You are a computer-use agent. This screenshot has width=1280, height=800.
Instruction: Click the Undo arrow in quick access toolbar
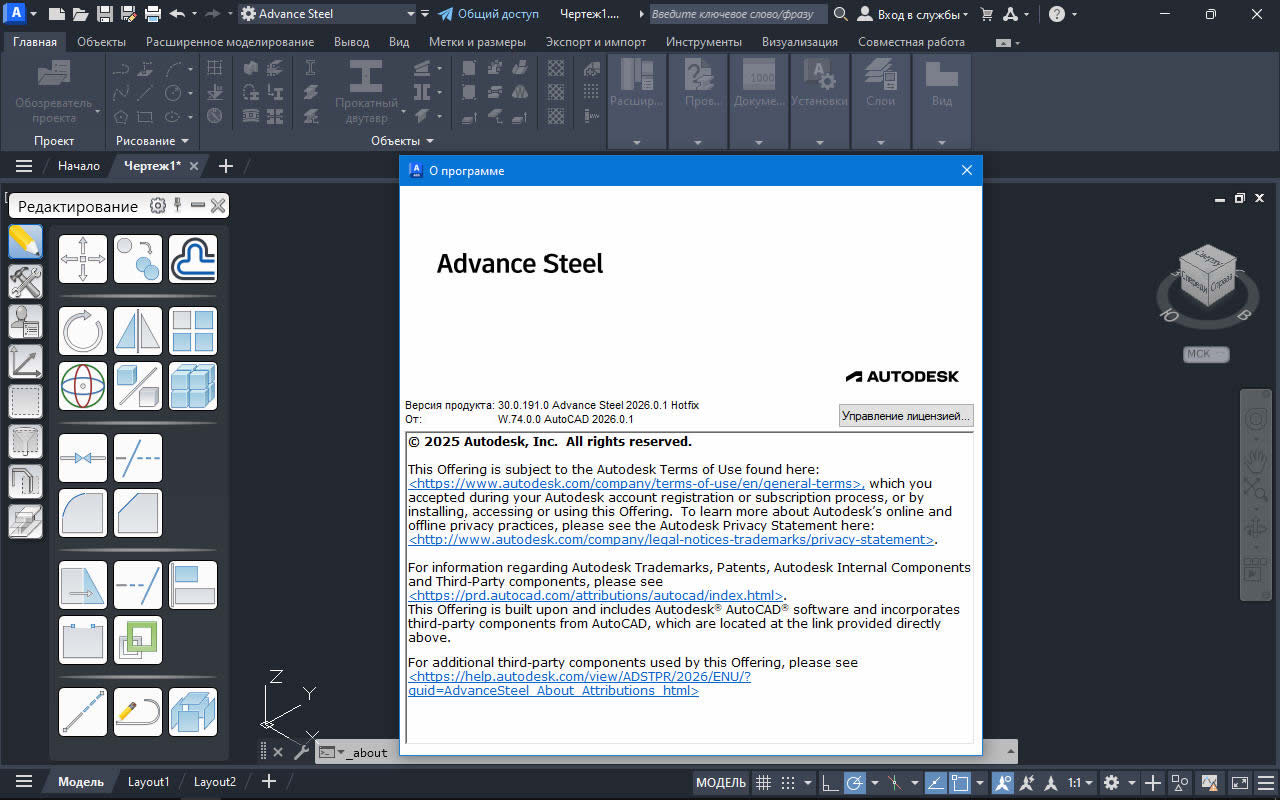click(177, 14)
